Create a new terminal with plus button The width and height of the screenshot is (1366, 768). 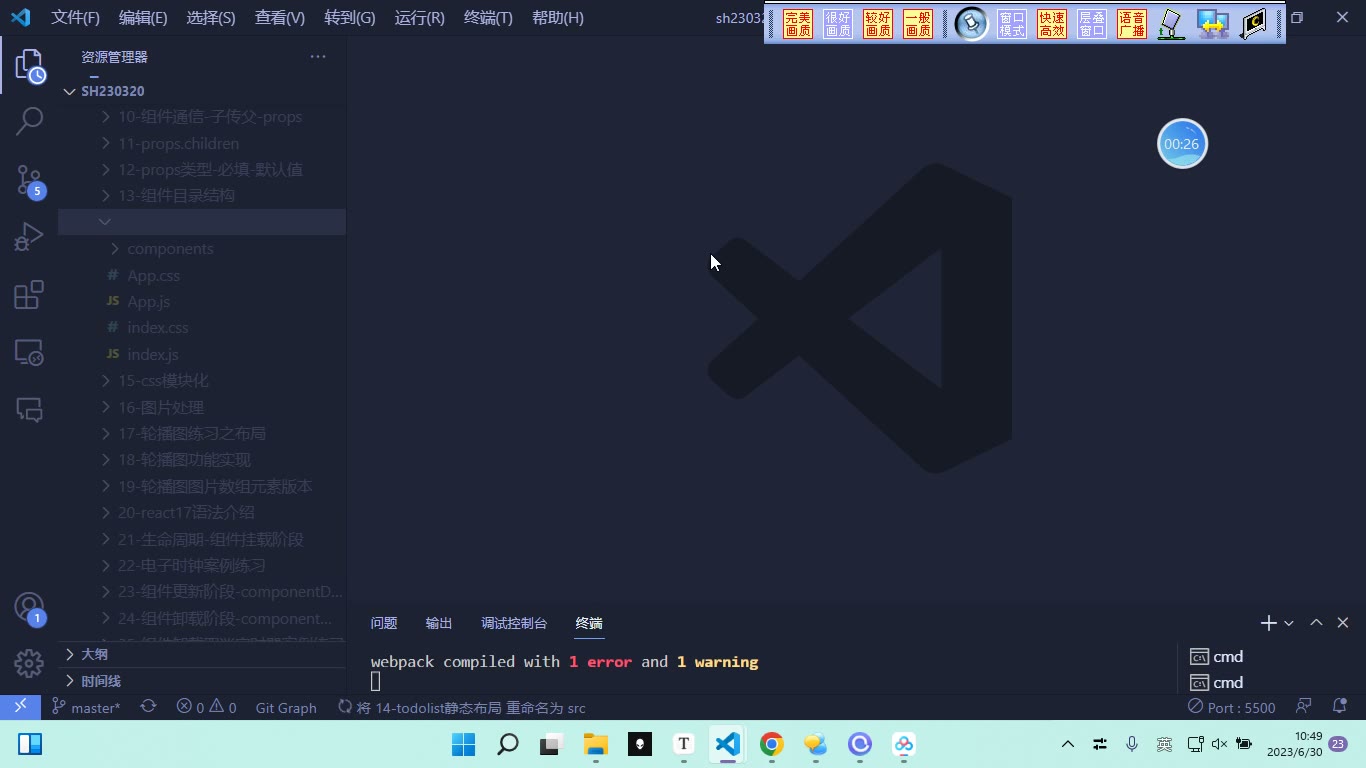coord(1268,623)
